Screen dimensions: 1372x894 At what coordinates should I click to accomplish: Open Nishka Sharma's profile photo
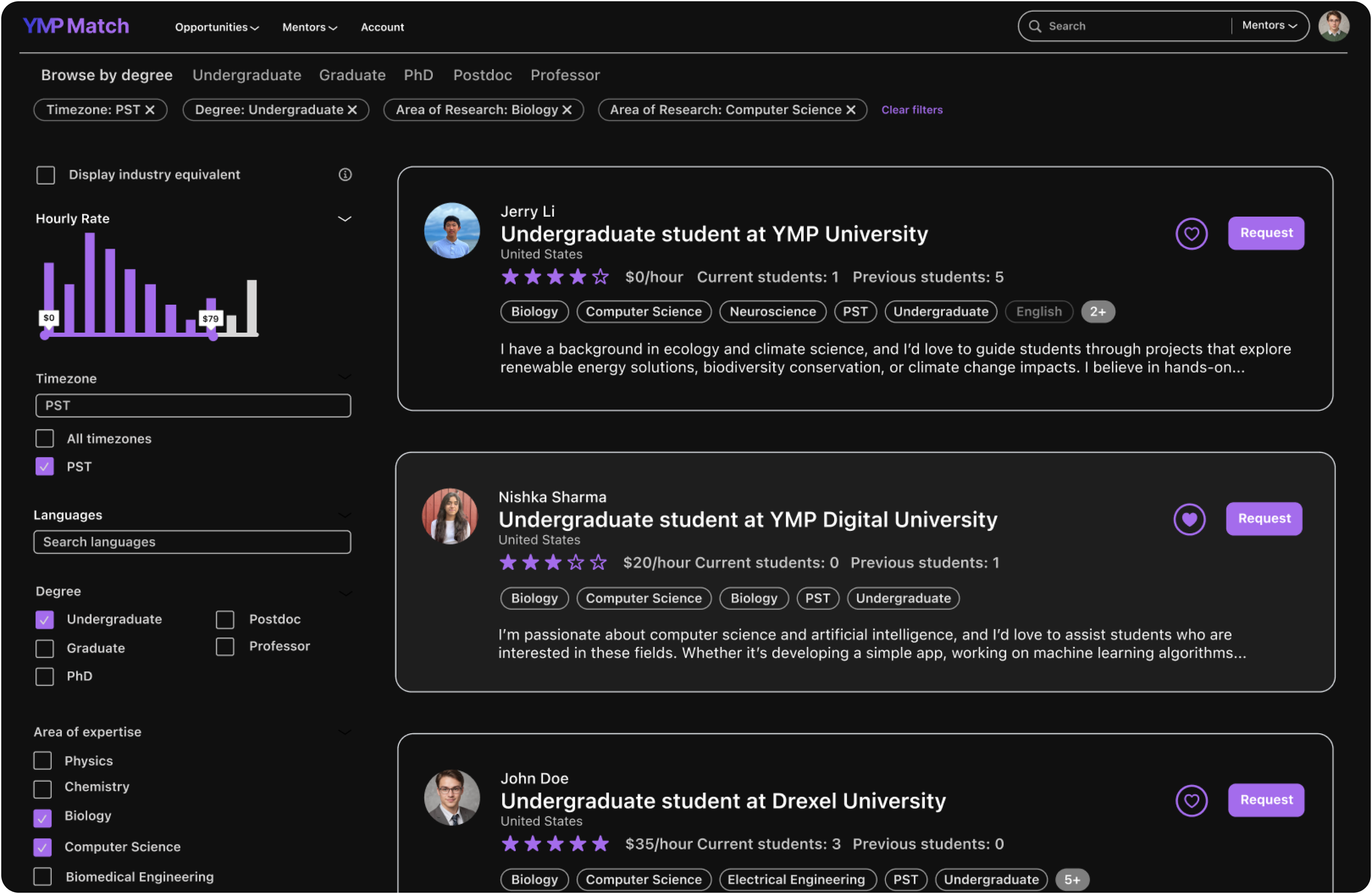coord(450,515)
